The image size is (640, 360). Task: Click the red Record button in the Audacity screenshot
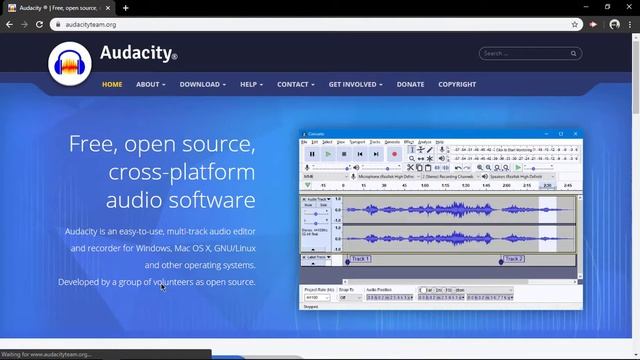[x=394, y=154]
